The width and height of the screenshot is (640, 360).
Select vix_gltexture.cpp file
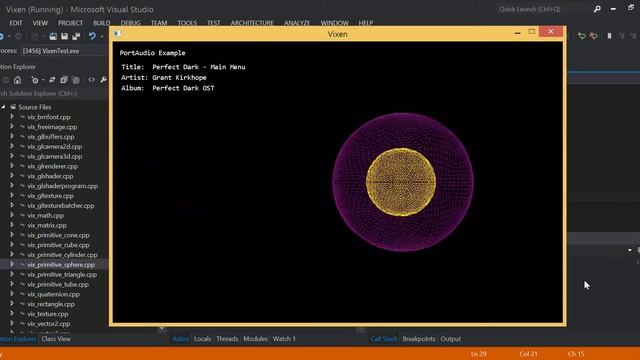[x=50, y=196]
